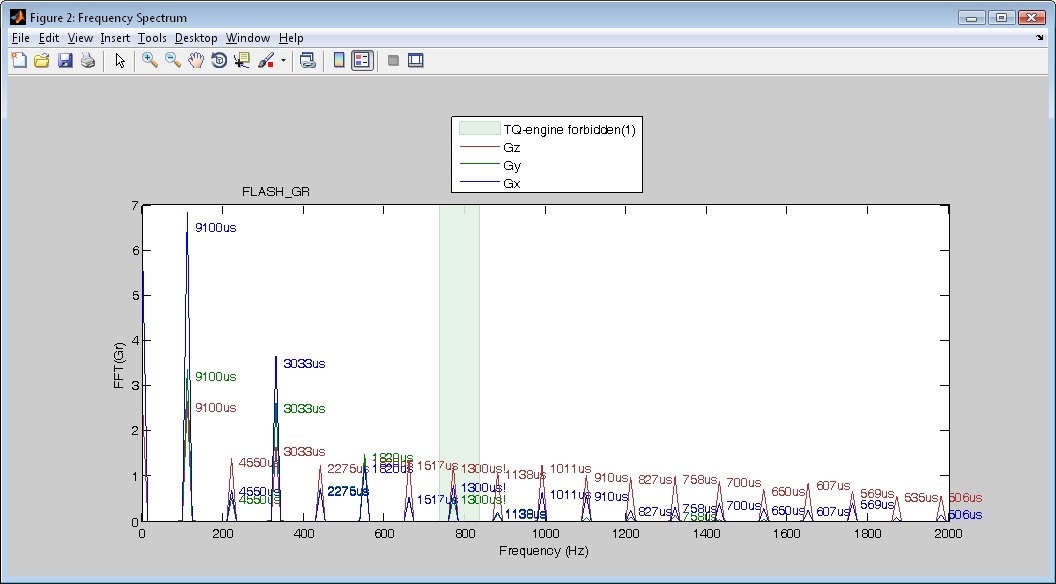
Task: Open the Brush tool color dropdown arrow
Action: (x=283, y=60)
